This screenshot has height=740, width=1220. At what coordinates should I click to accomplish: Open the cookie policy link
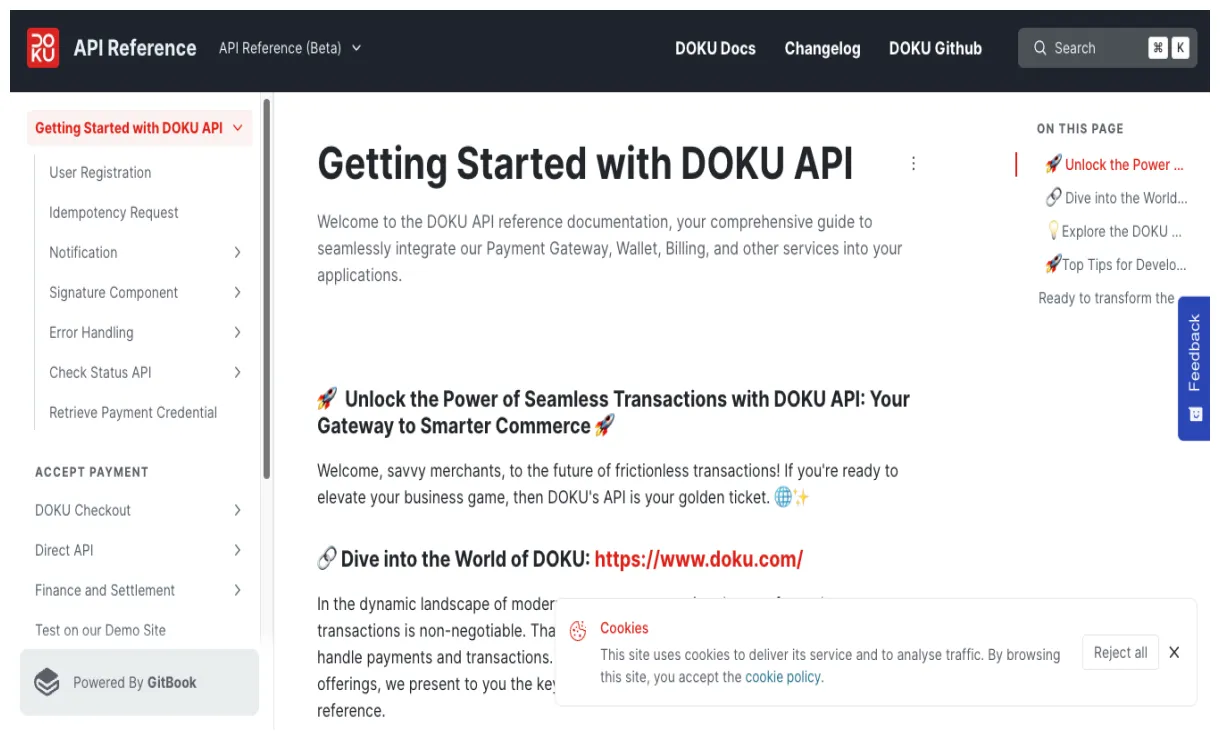783,677
